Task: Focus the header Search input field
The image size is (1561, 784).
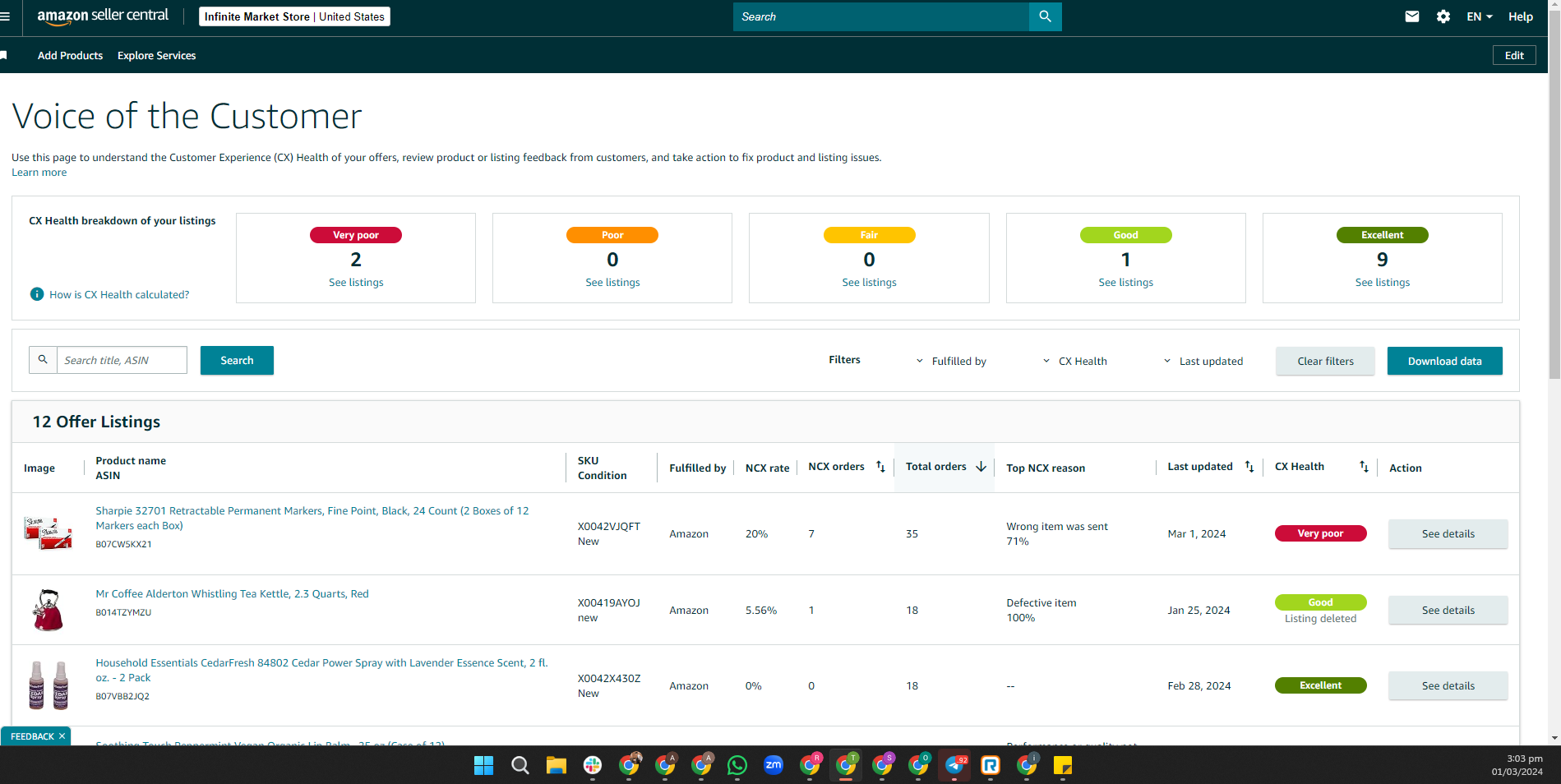Action: coord(880,16)
